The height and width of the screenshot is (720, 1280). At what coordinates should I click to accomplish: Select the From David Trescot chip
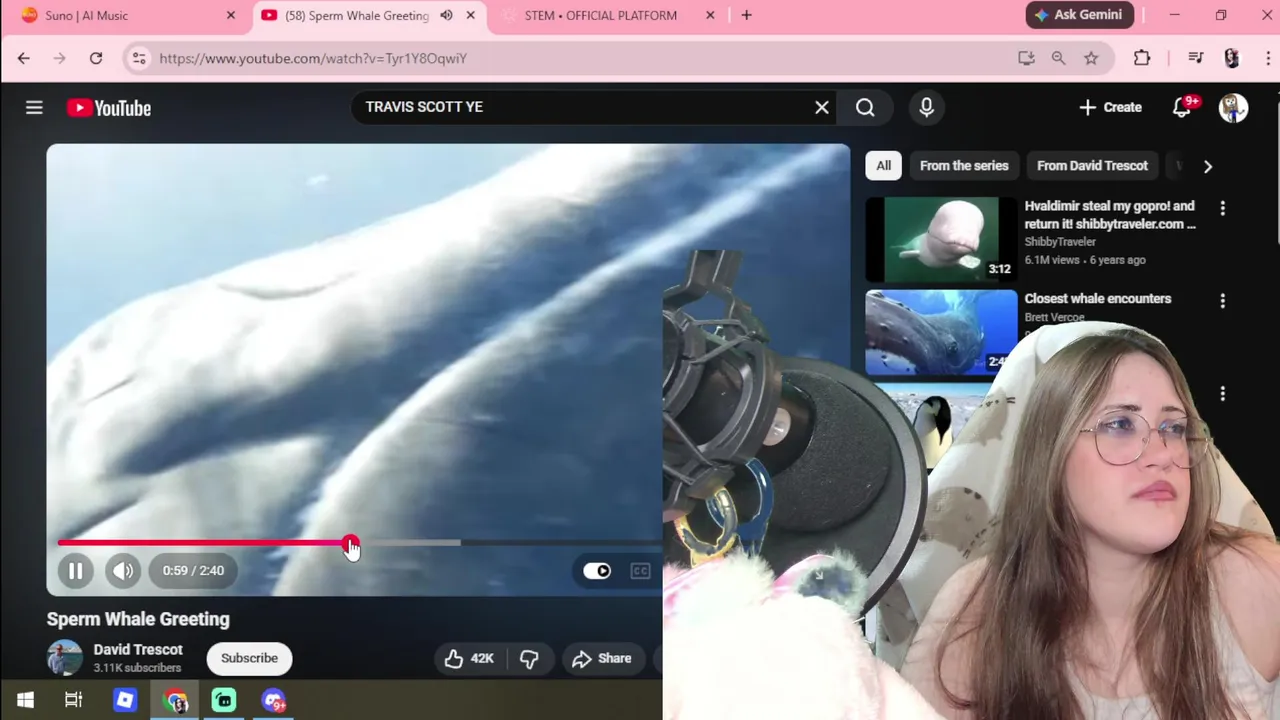click(x=1092, y=166)
